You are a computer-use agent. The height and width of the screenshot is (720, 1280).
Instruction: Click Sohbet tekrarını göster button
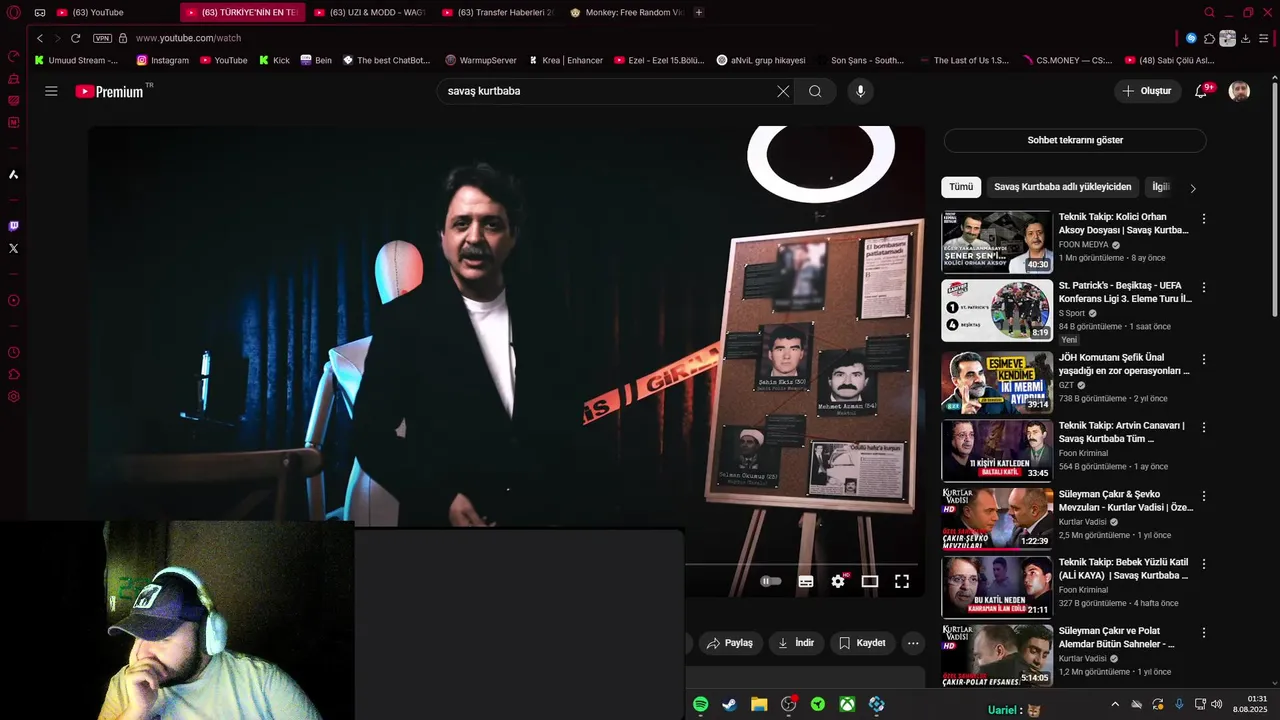pos(1075,140)
